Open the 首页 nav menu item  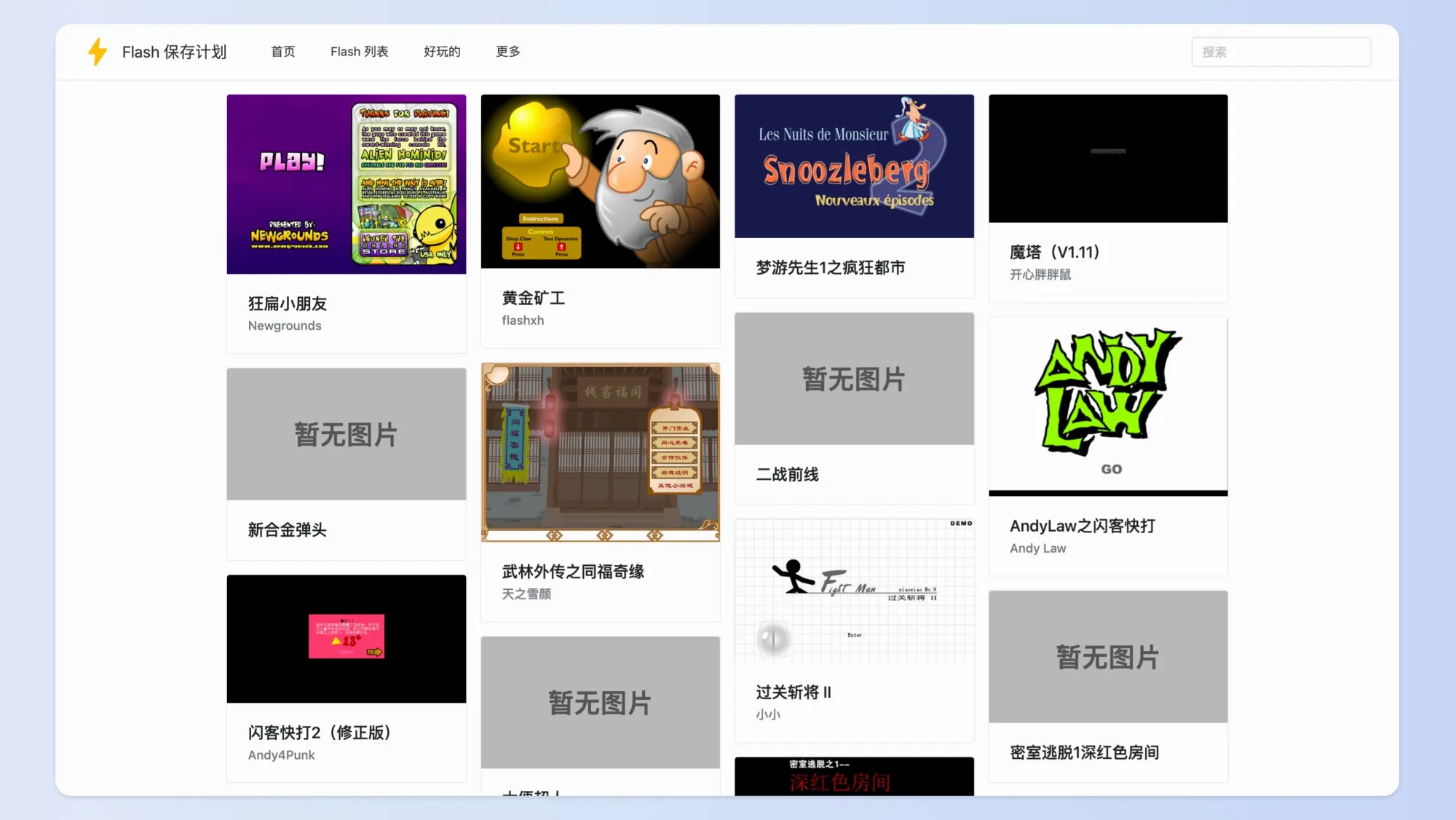tap(282, 52)
